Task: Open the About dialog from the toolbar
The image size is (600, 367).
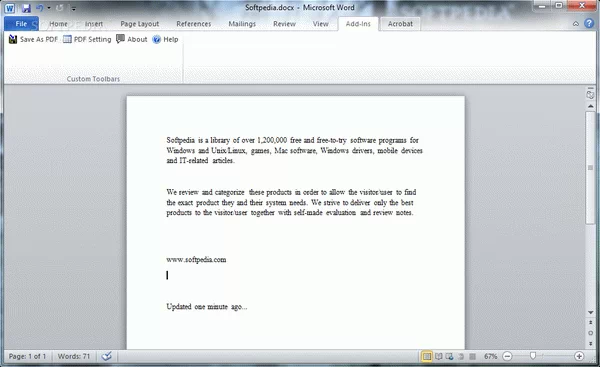Action: pyautogui.click(x=132, y=39)
